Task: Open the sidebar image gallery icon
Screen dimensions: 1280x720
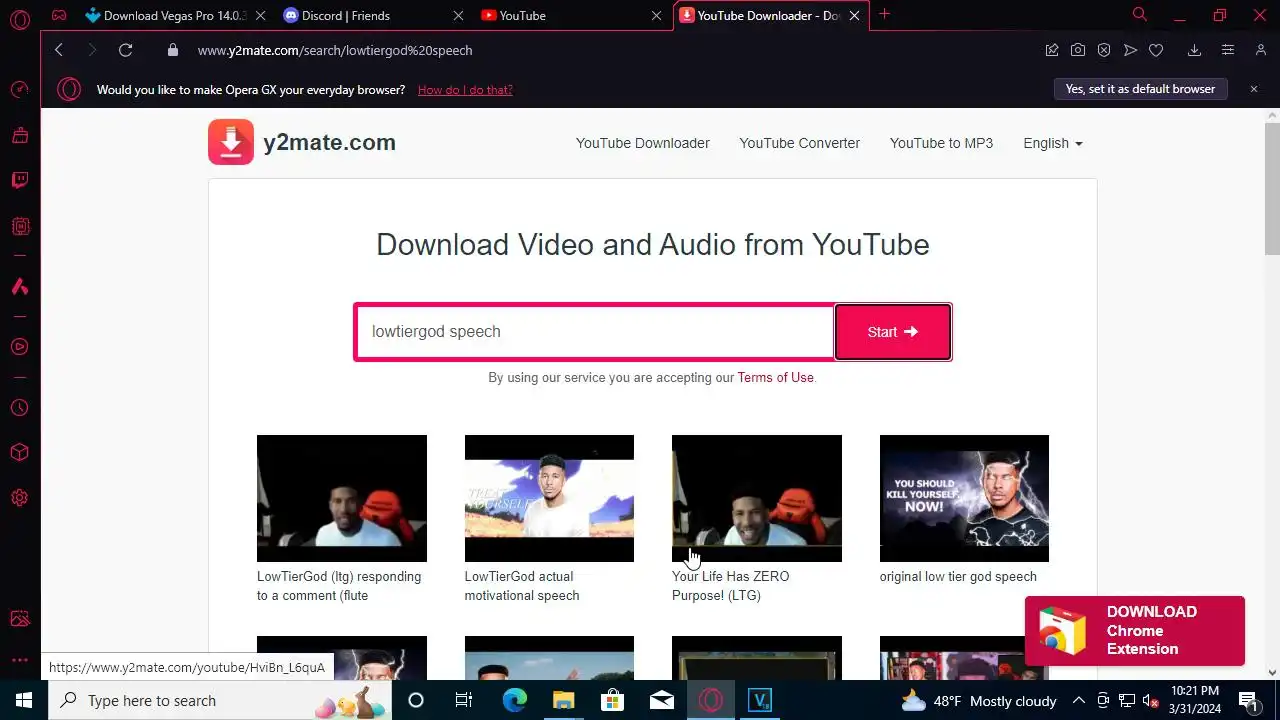Action: pos(20,619)
